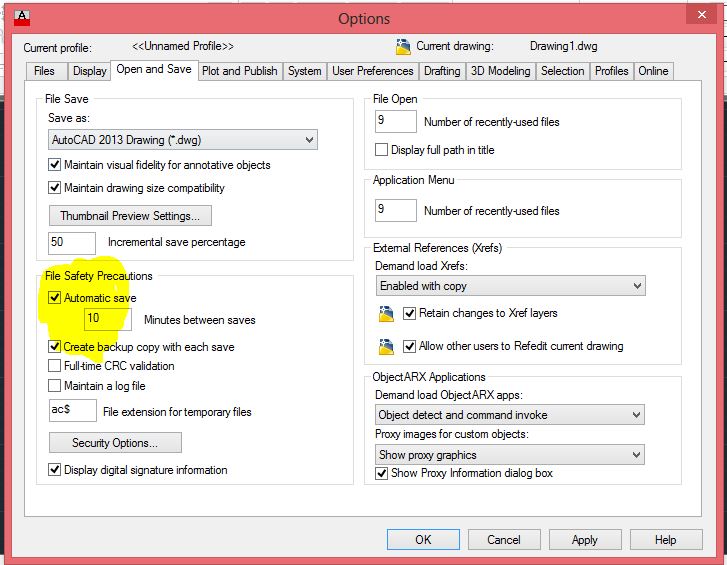This screenshot has height=565, width=727.
Task: Click File Open recently-used files number field
Action: point(395,121)
